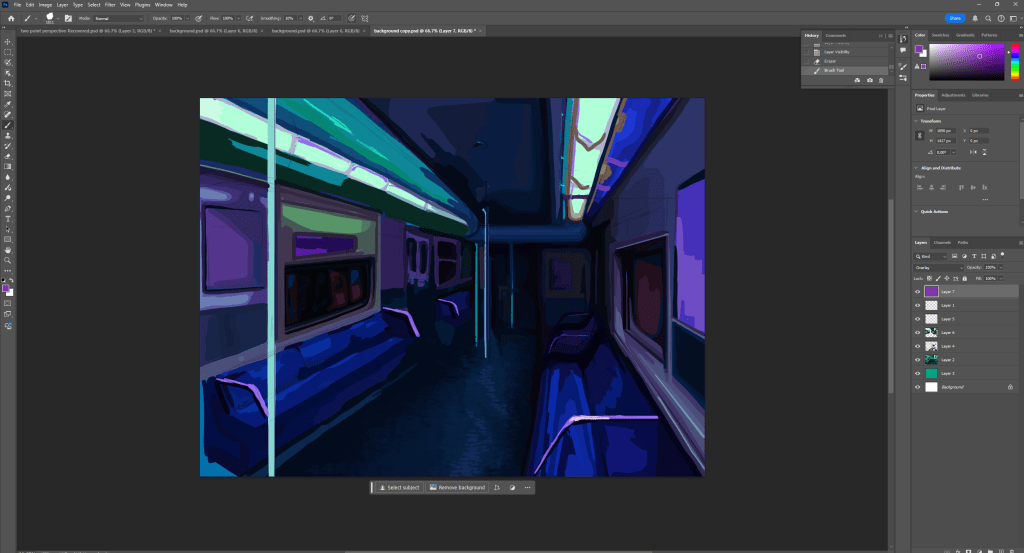This screenshot has width=1024, height=553.
Task: Hide Layer 7 with eye icon
Action: coord(918,292)
